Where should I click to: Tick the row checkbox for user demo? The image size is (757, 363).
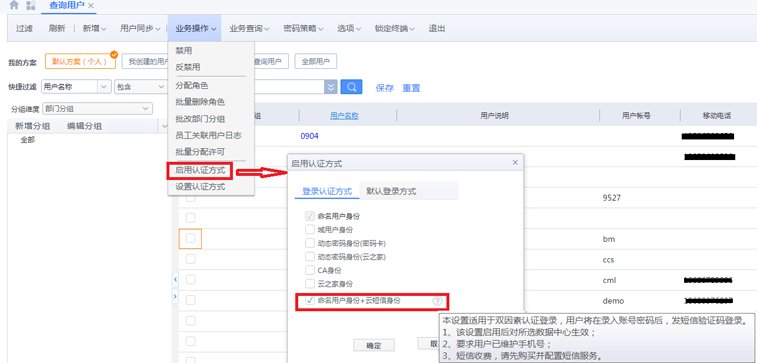190,300
